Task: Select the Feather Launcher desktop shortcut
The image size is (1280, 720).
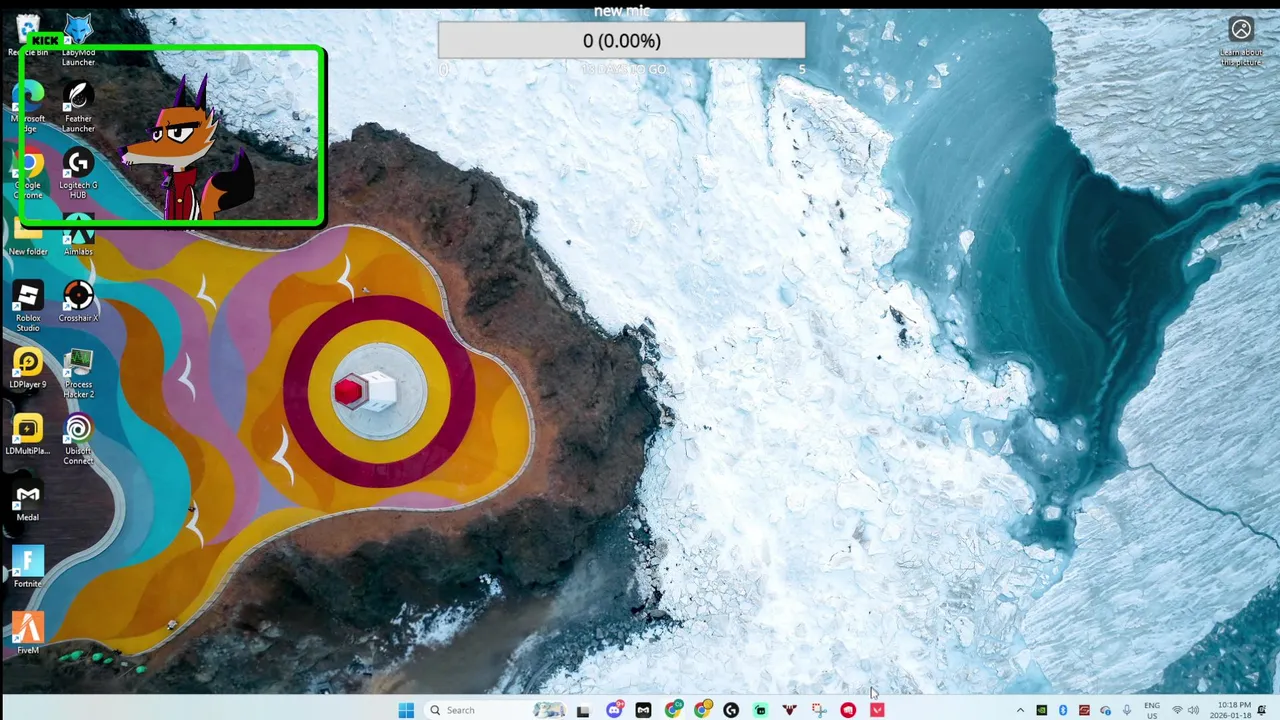Action: [78, 107]
